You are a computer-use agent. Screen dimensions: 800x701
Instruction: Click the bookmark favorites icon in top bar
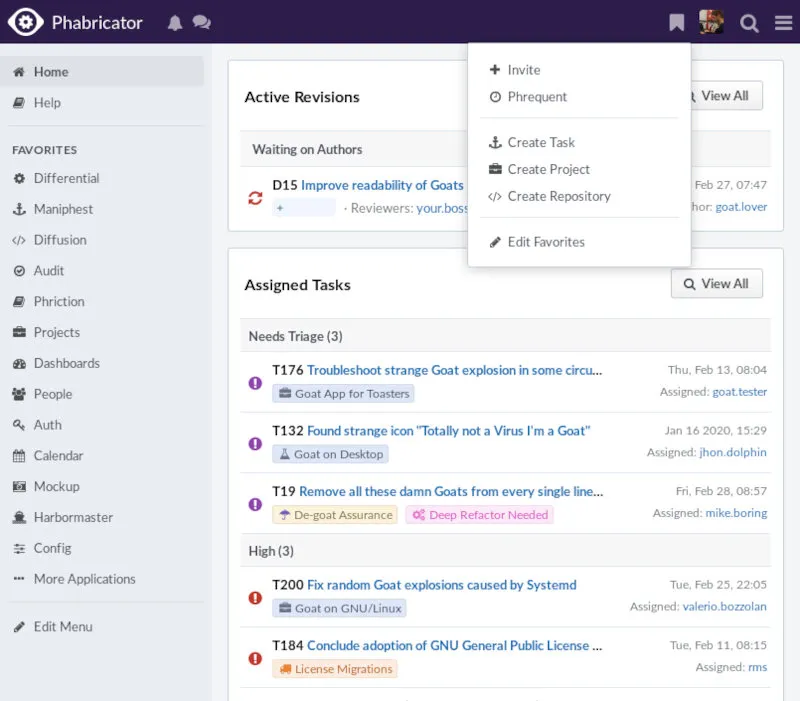676,21
